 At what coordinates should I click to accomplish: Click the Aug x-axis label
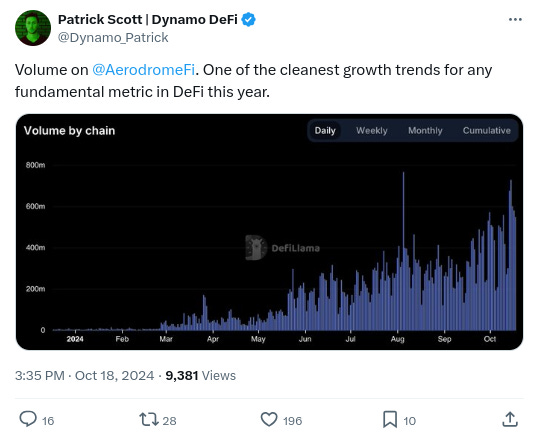(x=398, y=339)
